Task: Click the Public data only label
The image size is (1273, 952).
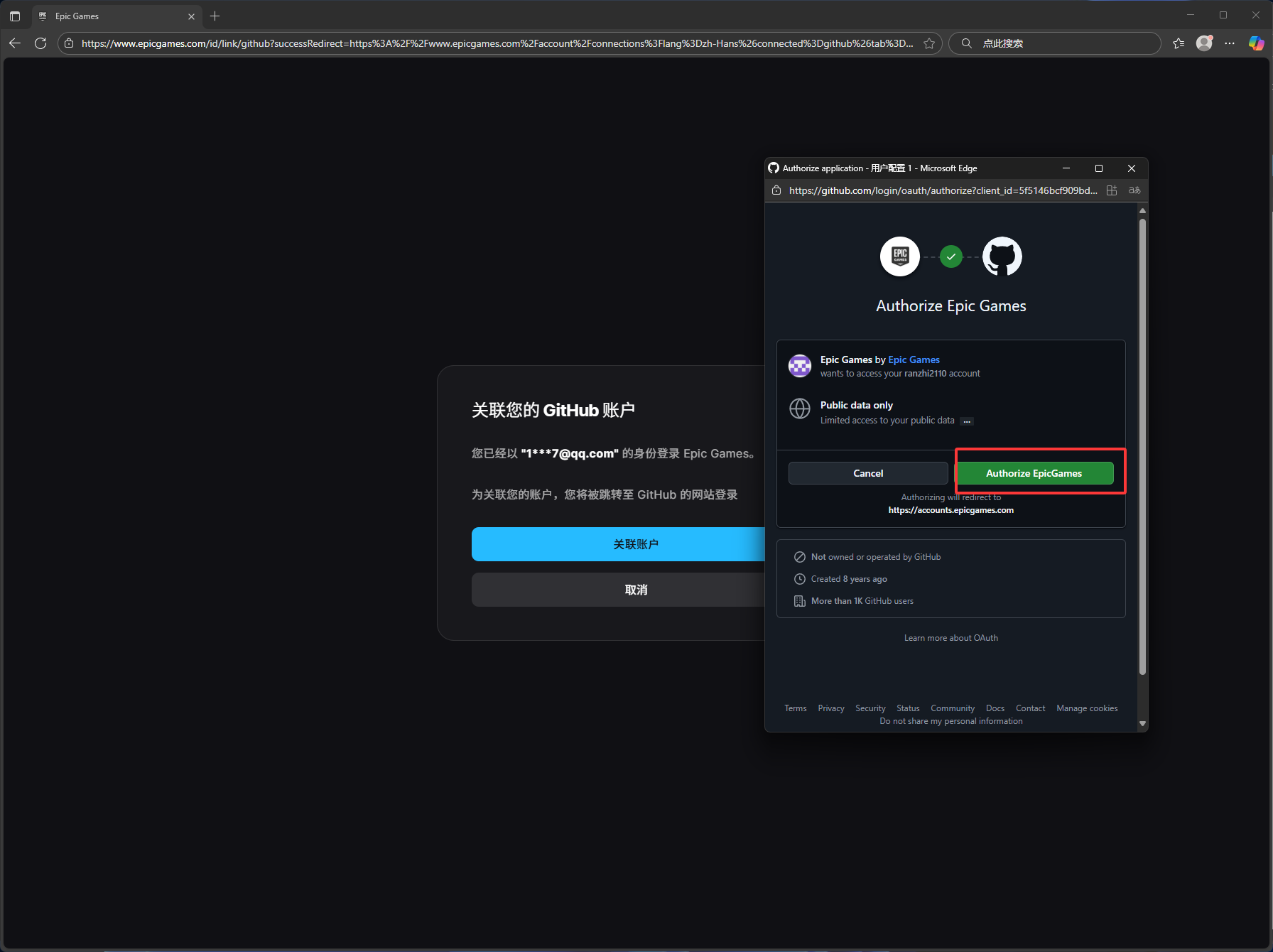Action: point(857,405)
